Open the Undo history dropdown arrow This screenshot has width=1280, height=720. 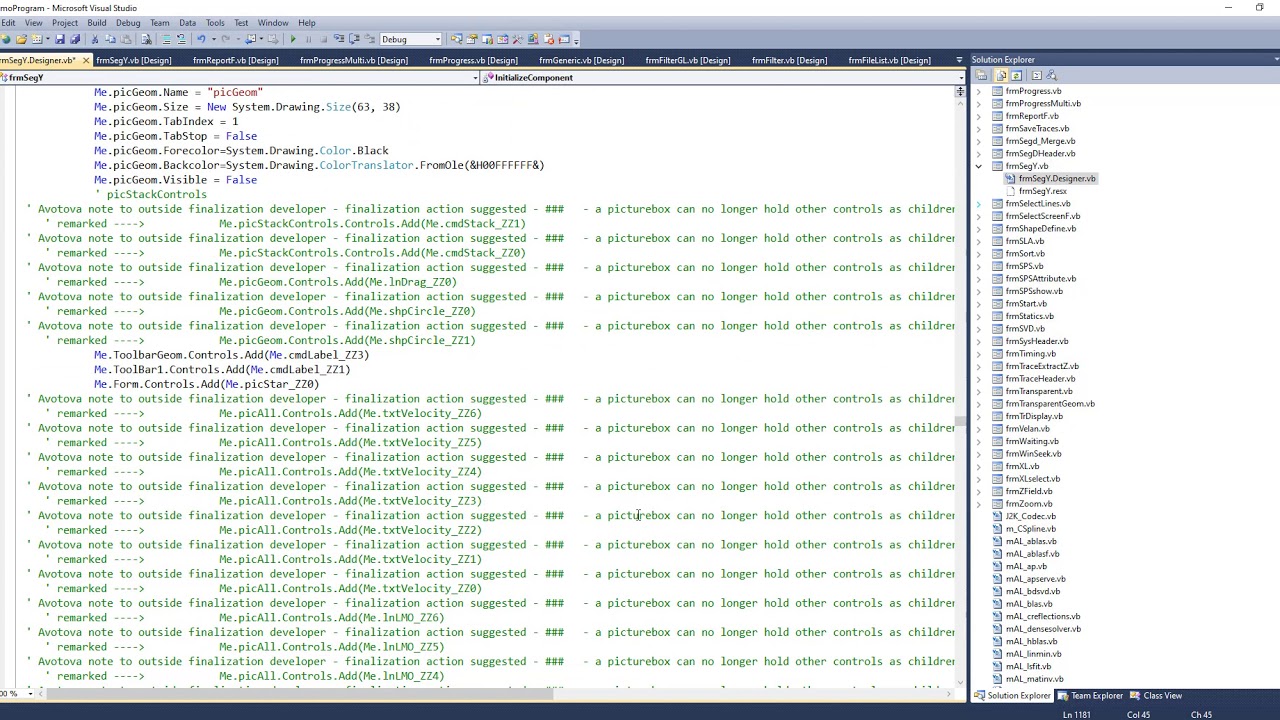pos(214,39)
